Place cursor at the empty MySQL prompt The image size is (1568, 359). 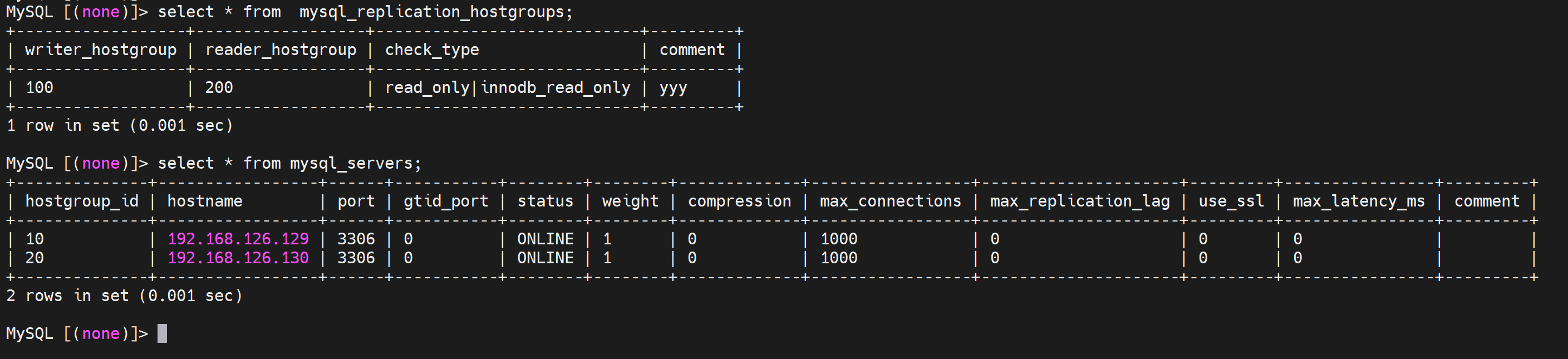point(162,333)
